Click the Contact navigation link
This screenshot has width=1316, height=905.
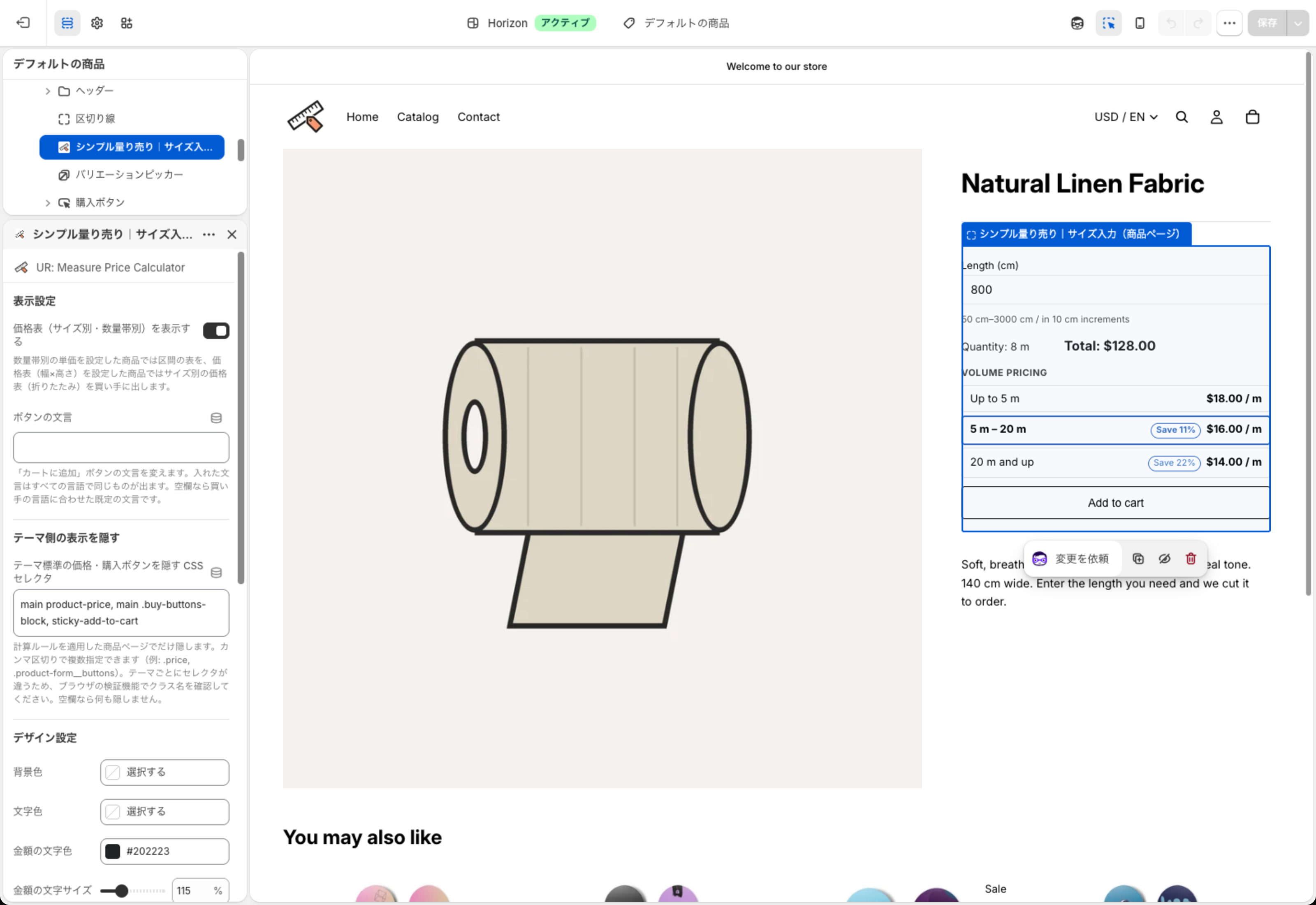[x=478, y=117]
